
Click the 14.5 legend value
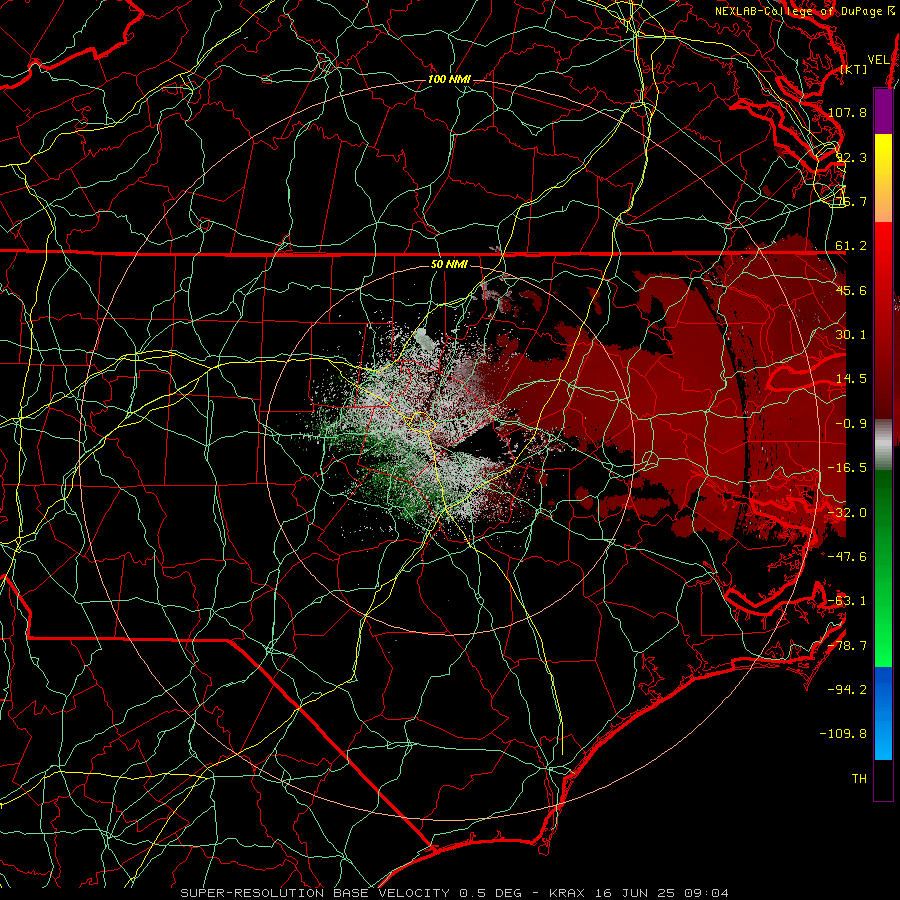pos(851,379)
